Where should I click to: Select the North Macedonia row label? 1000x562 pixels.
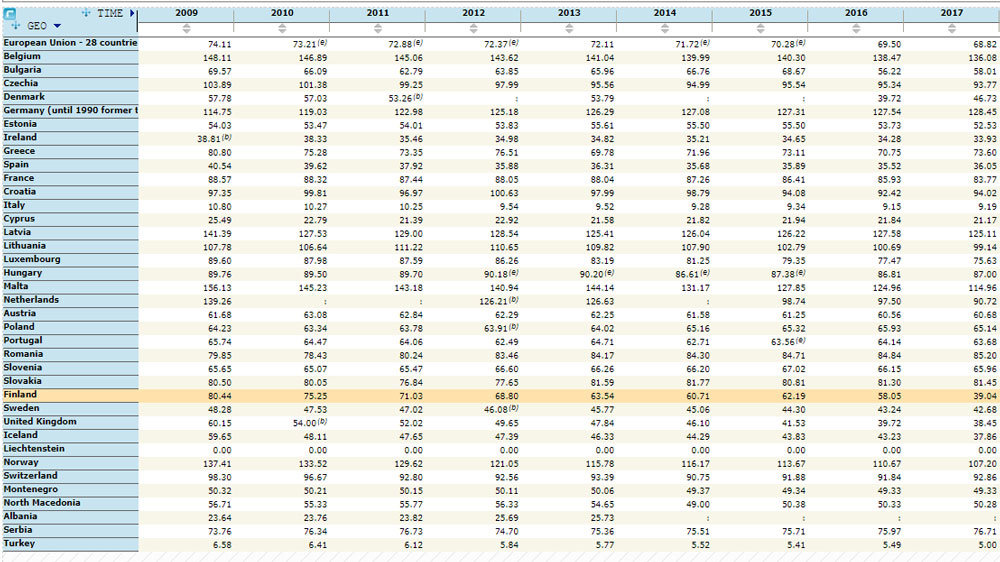(x=41, y=503)
